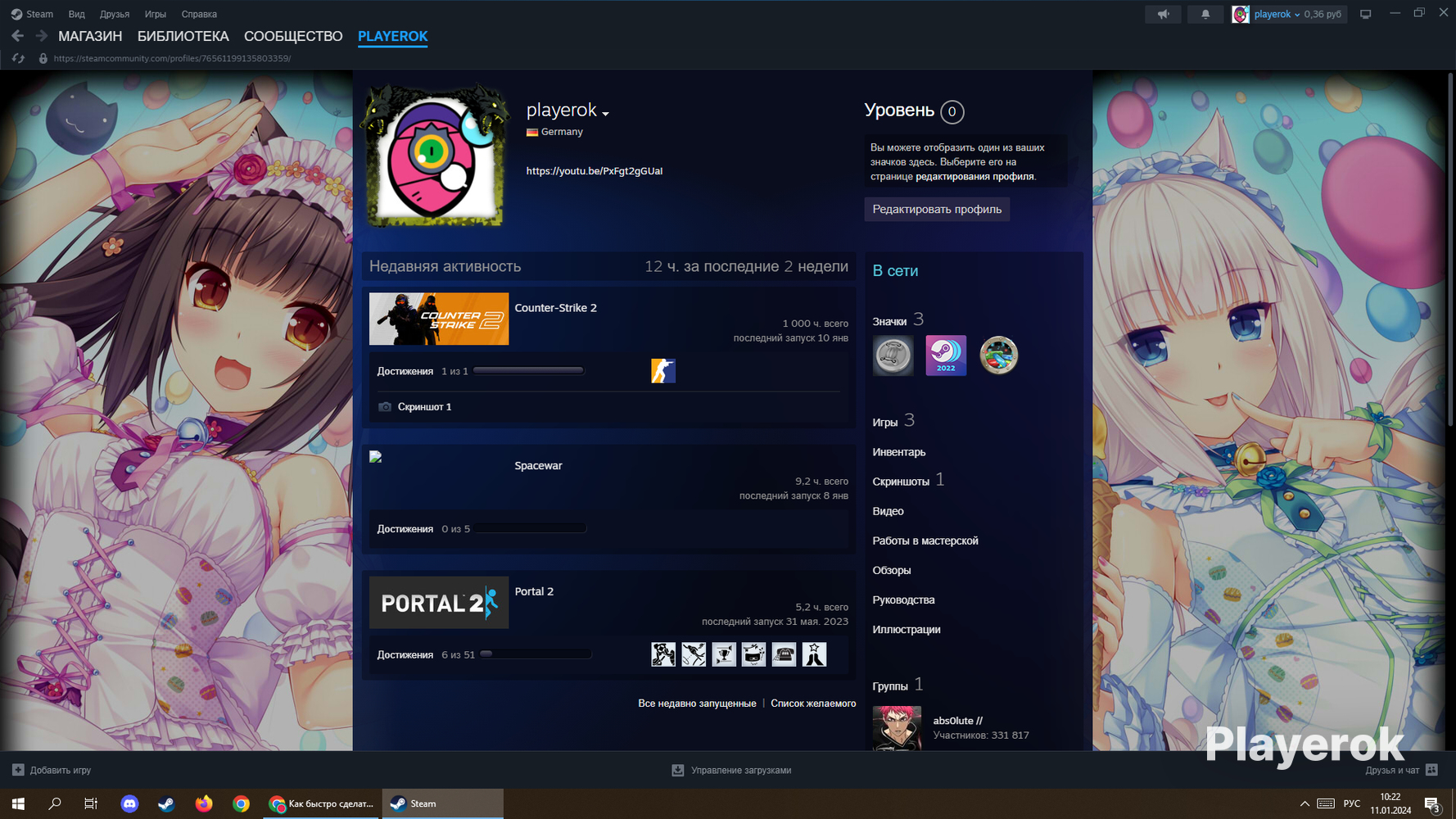Open the notifications bell
1456x819 pixels.
tap(1205, 14)
